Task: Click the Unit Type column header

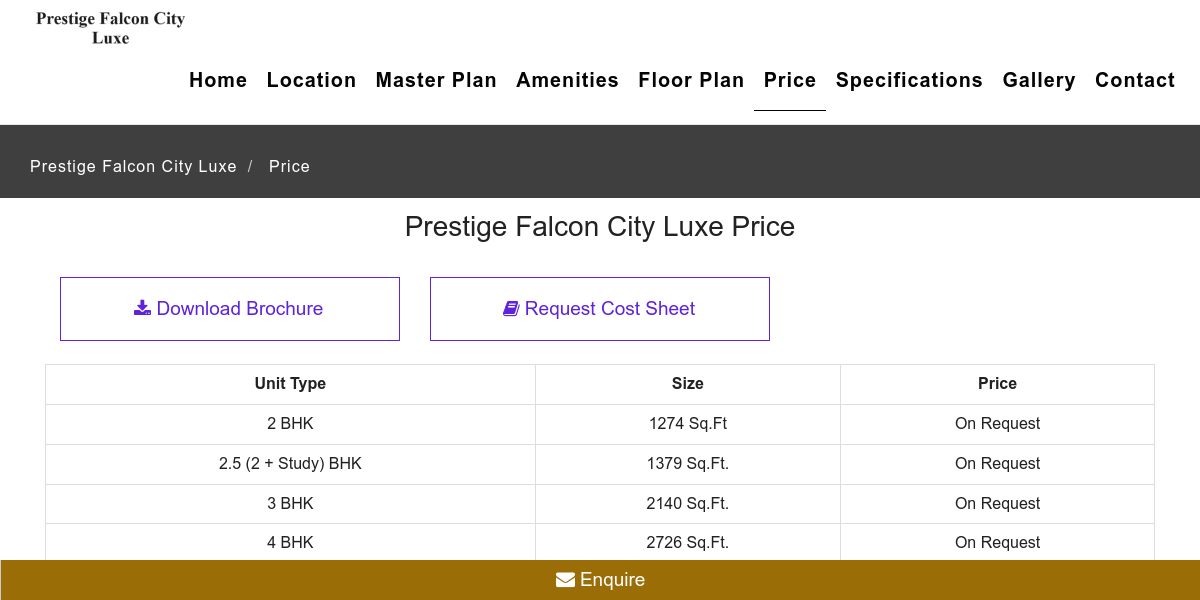Action: (290, 384)
